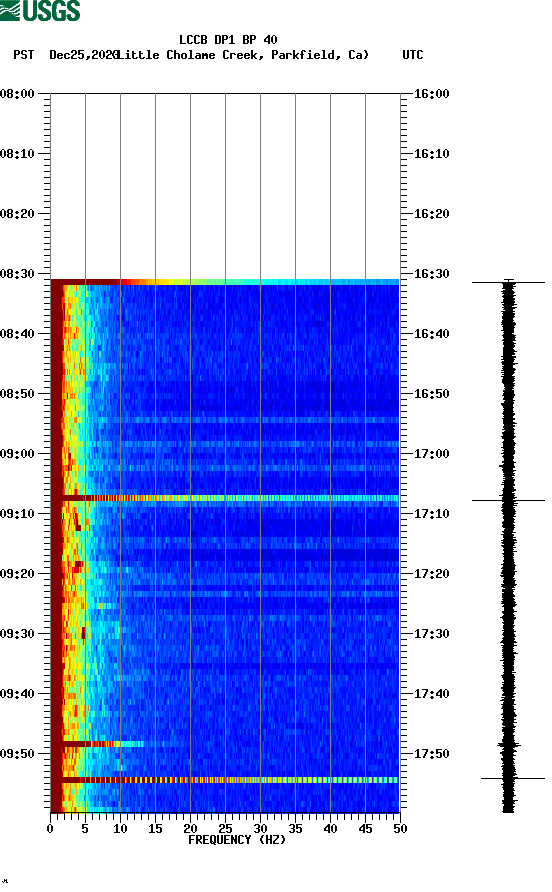Click the '09:30' PST time label
552x892 pixels.
(x=18, y=634)
